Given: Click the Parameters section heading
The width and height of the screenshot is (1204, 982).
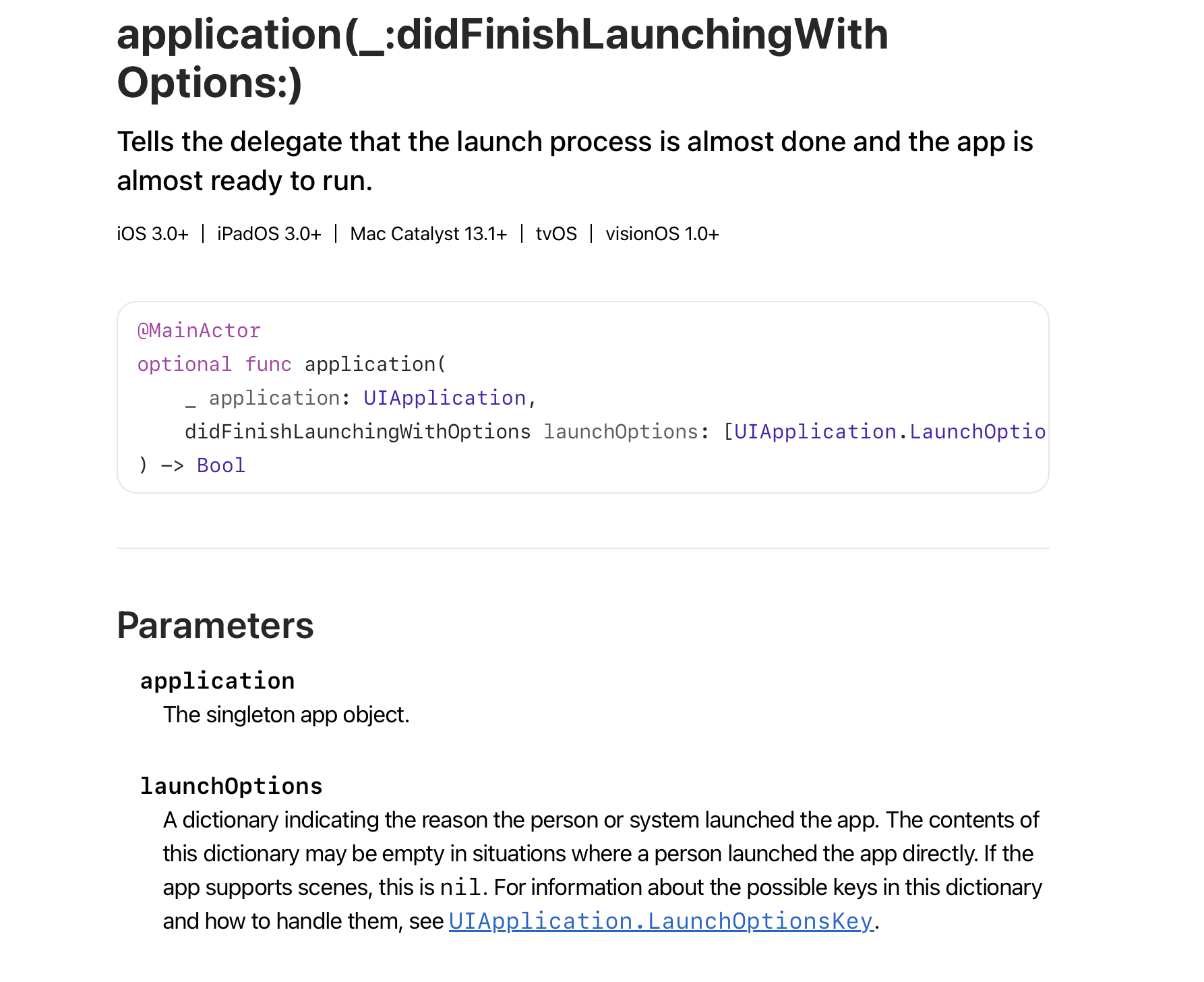Looking at the screenshot, I should pos(215,625).
